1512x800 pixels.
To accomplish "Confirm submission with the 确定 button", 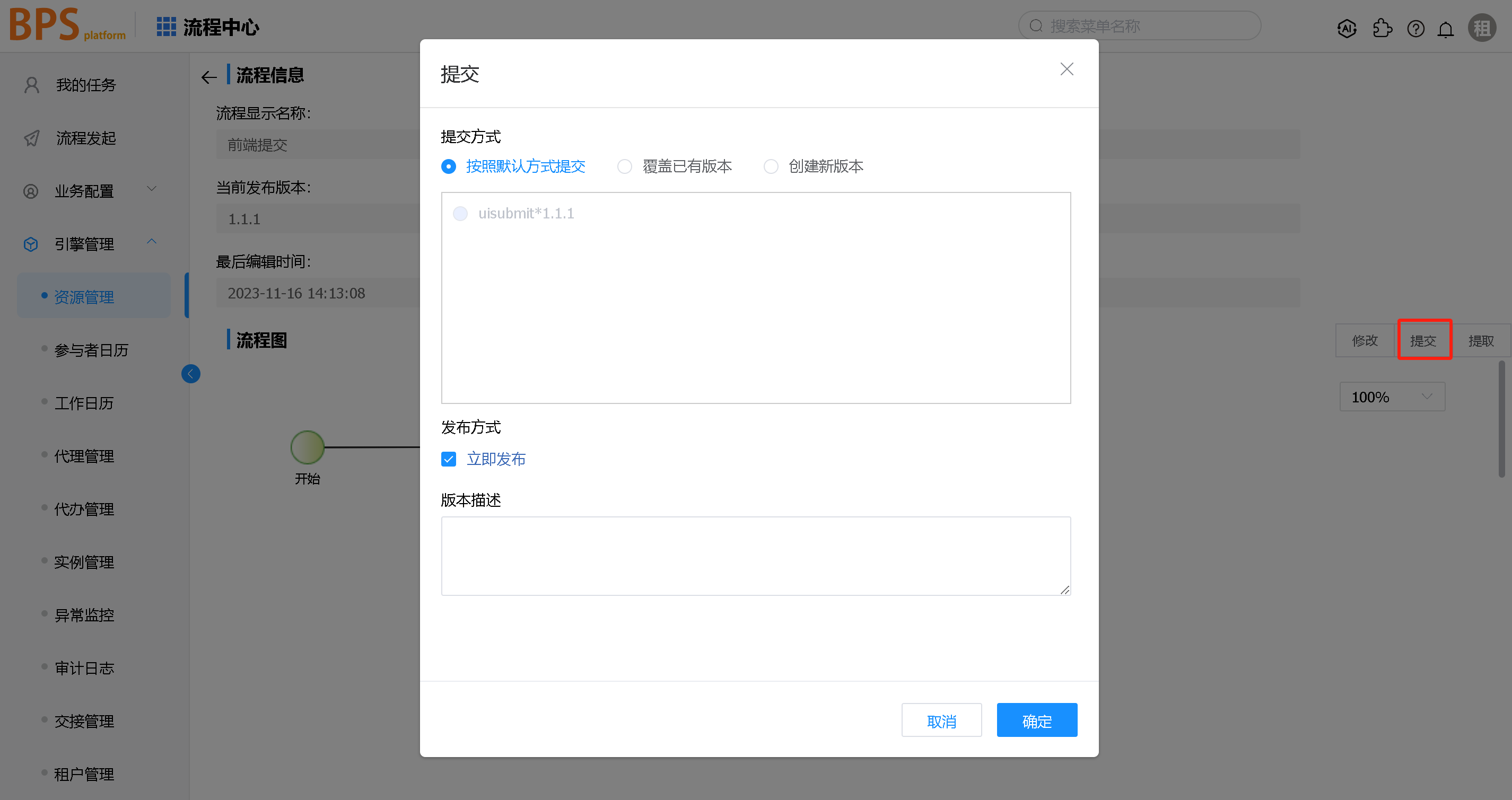I will point(1037,720).
